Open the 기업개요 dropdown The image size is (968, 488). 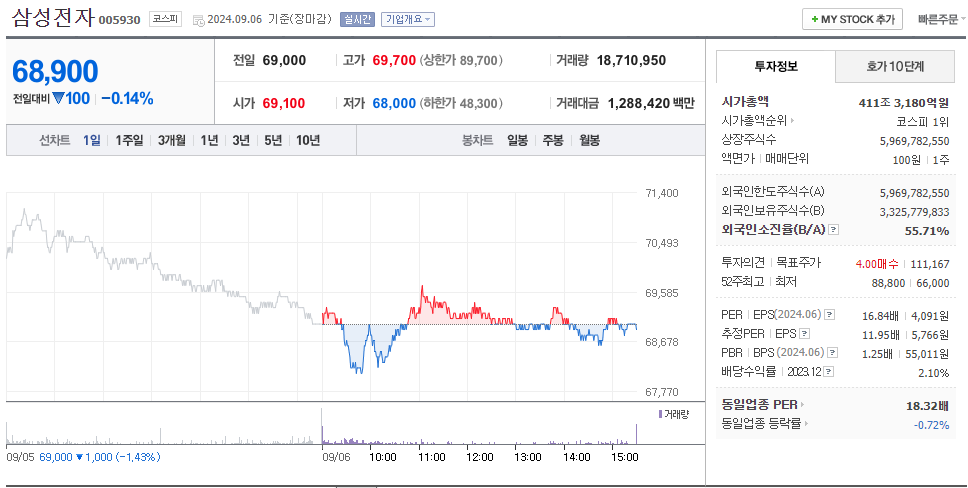407,19
